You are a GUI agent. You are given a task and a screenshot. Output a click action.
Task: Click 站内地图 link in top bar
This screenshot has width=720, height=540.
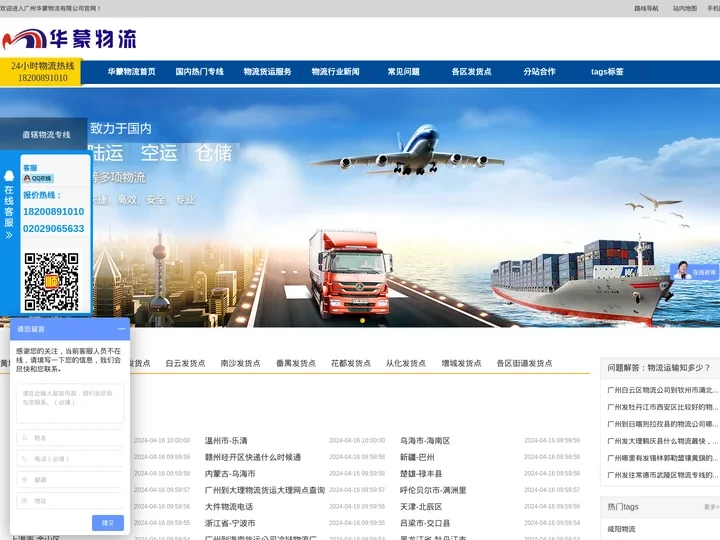tap(685, 8)
